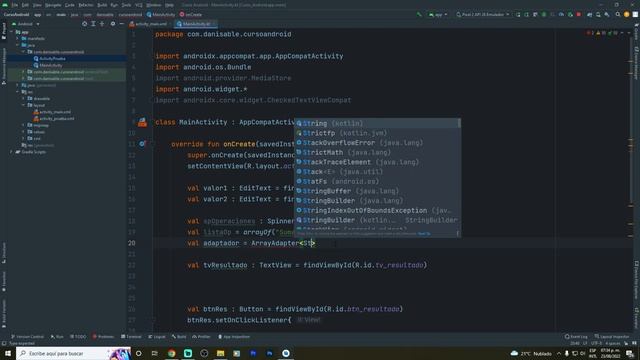Screen dimensions: 640x360
Task: Open the Run menu
Action: (114, 5)
